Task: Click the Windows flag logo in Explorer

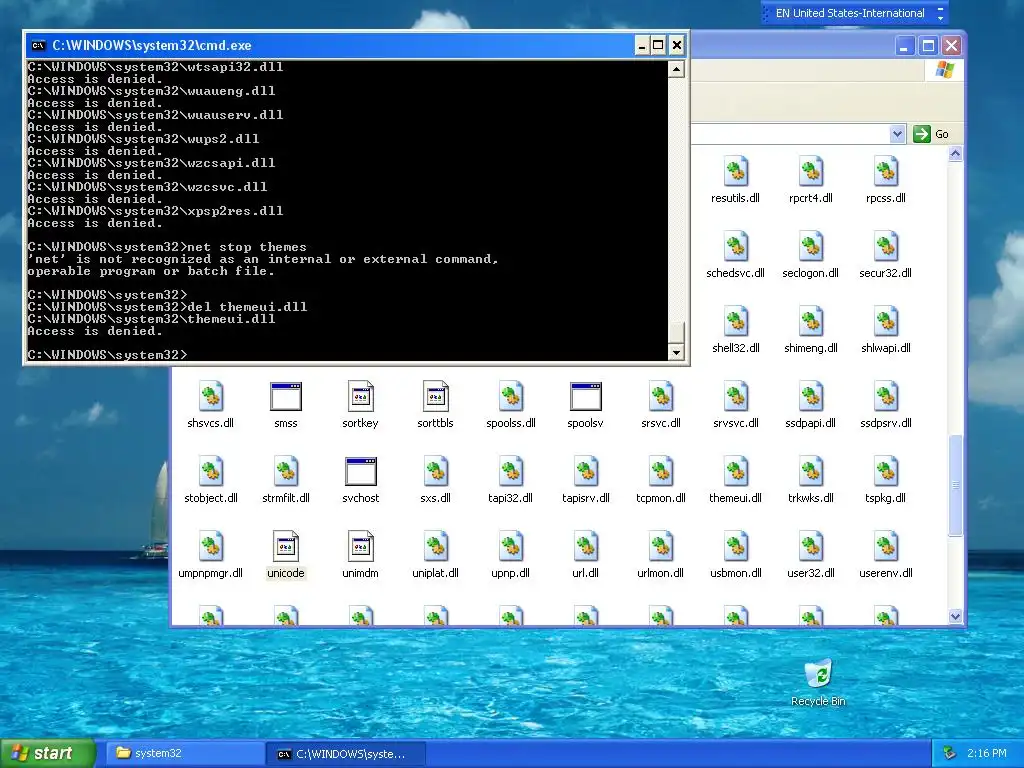Action: pyautogui.click(x=944, y=69)
